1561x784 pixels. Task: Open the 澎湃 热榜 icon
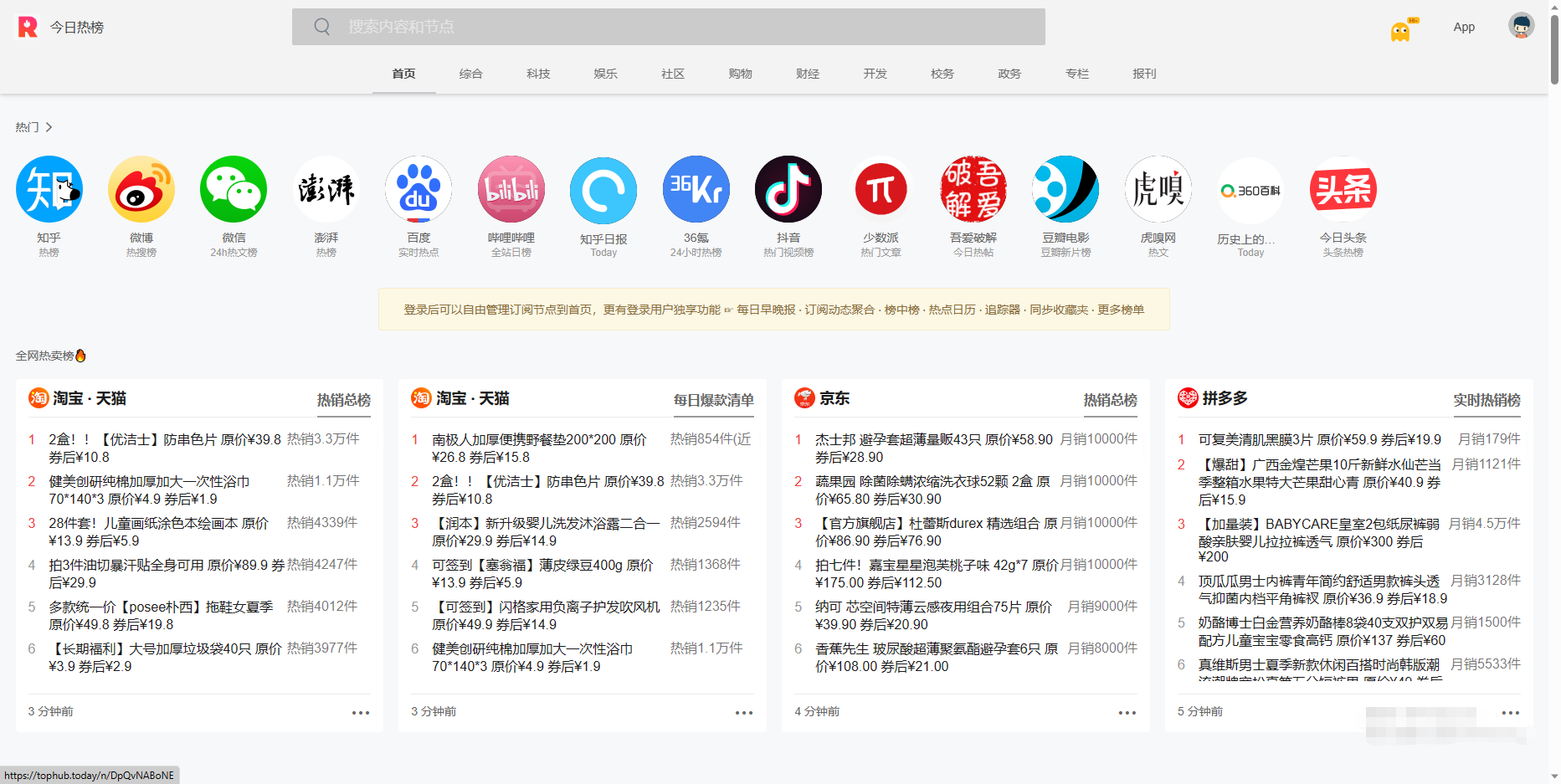(x=326, y=189)
